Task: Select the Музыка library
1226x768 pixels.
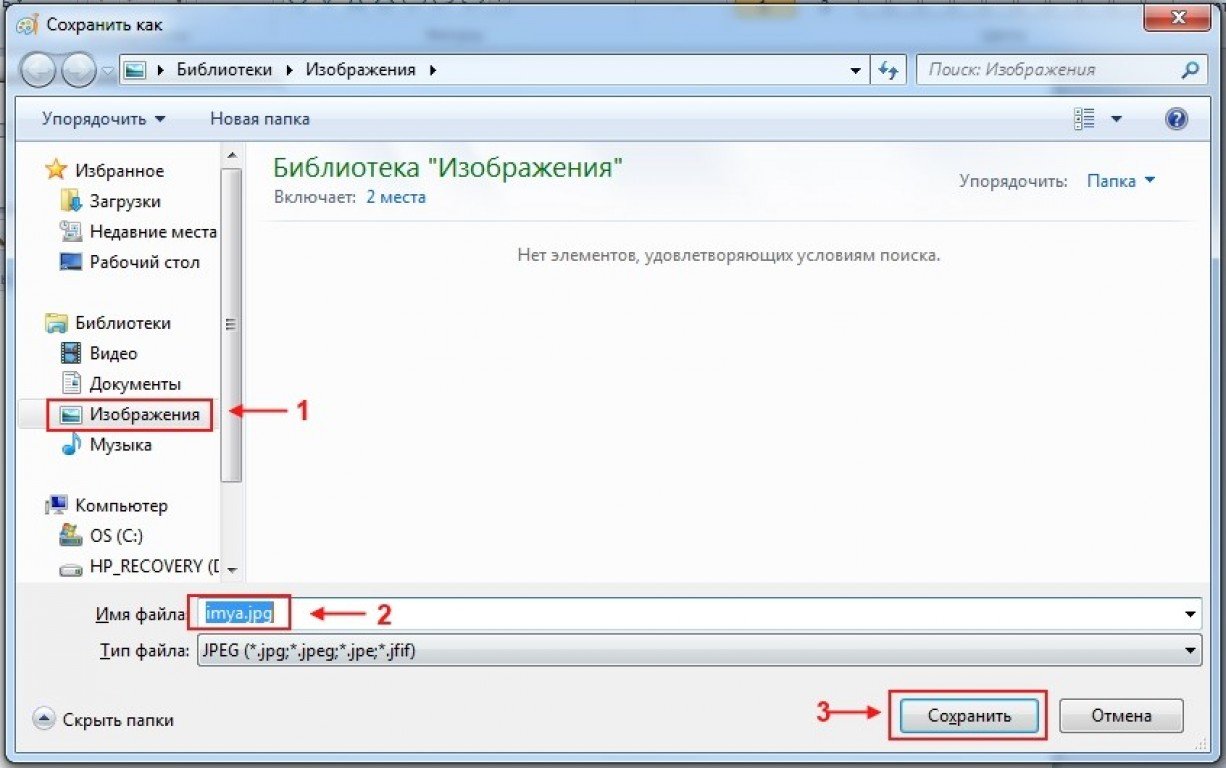Action: pos(120,445)
